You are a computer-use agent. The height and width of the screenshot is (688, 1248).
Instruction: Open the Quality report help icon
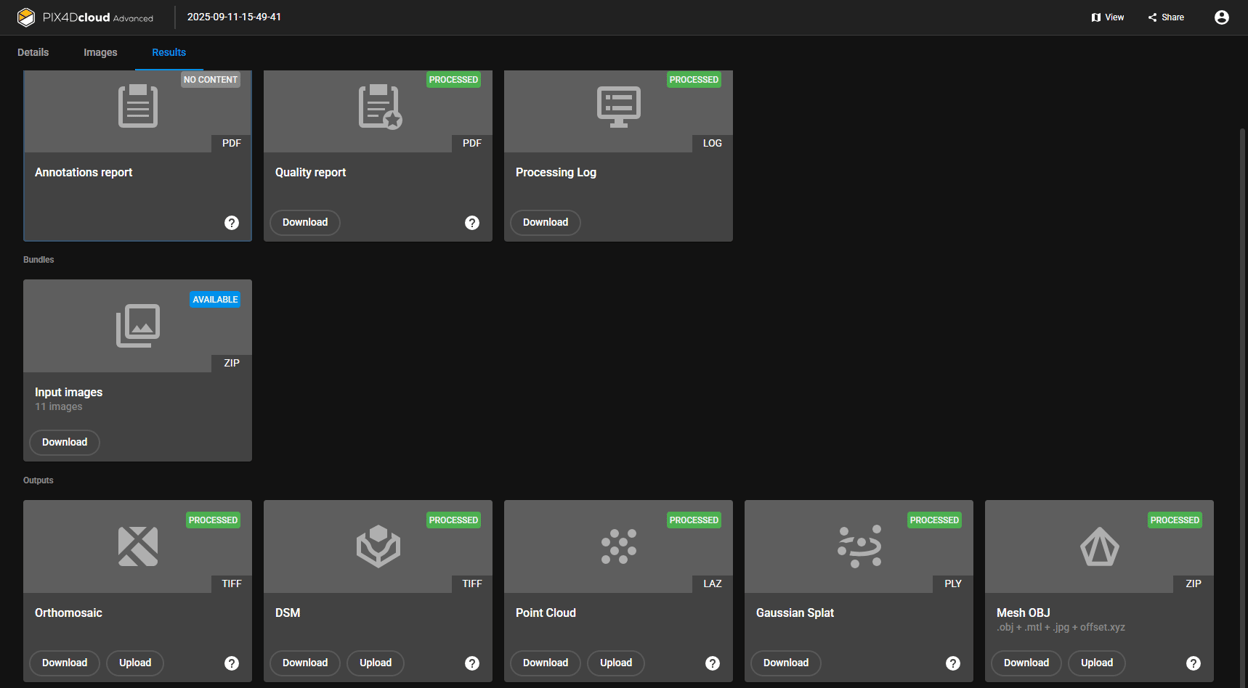point(472,222)
